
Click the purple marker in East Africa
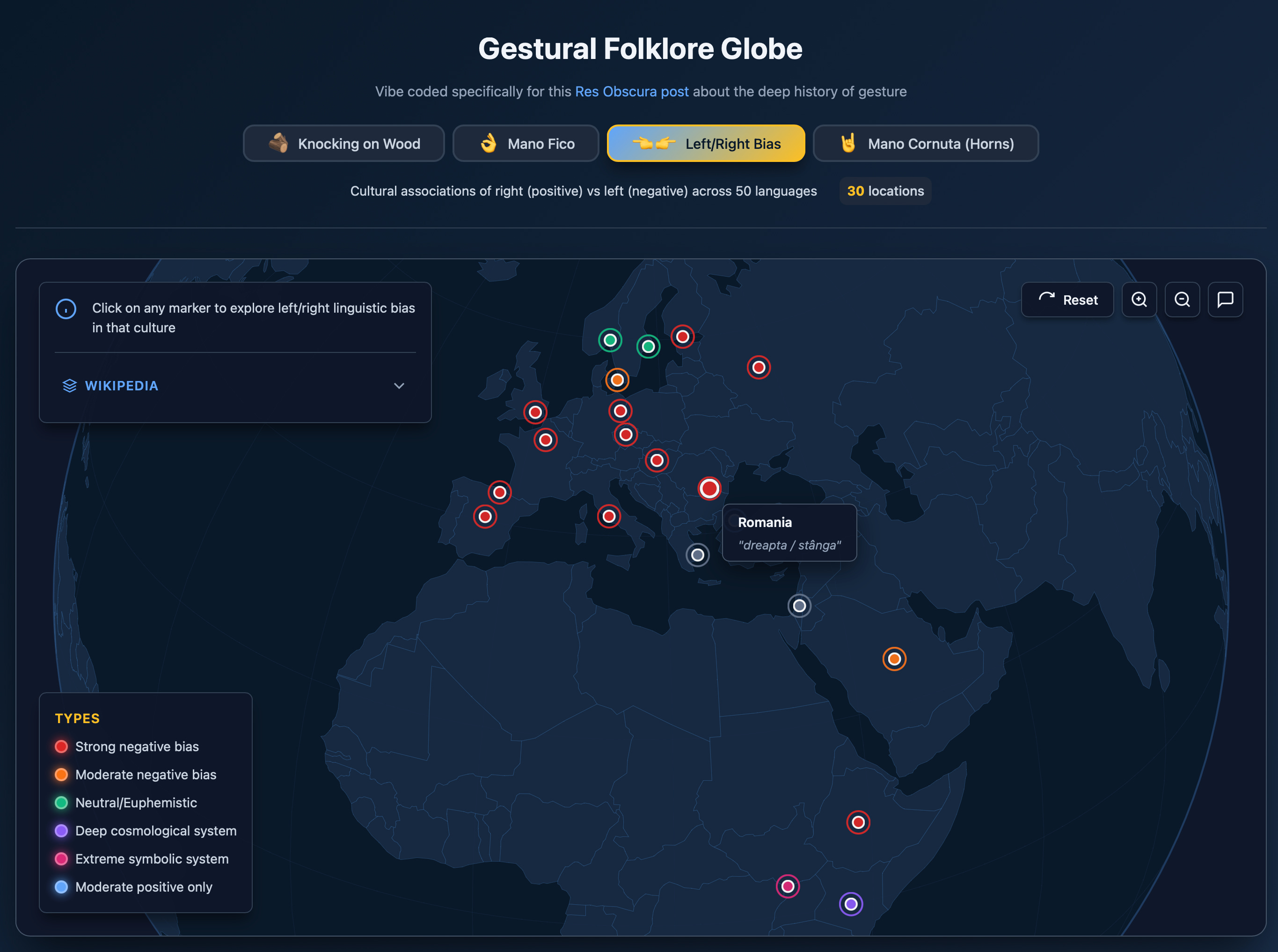(x=850, y=904)
